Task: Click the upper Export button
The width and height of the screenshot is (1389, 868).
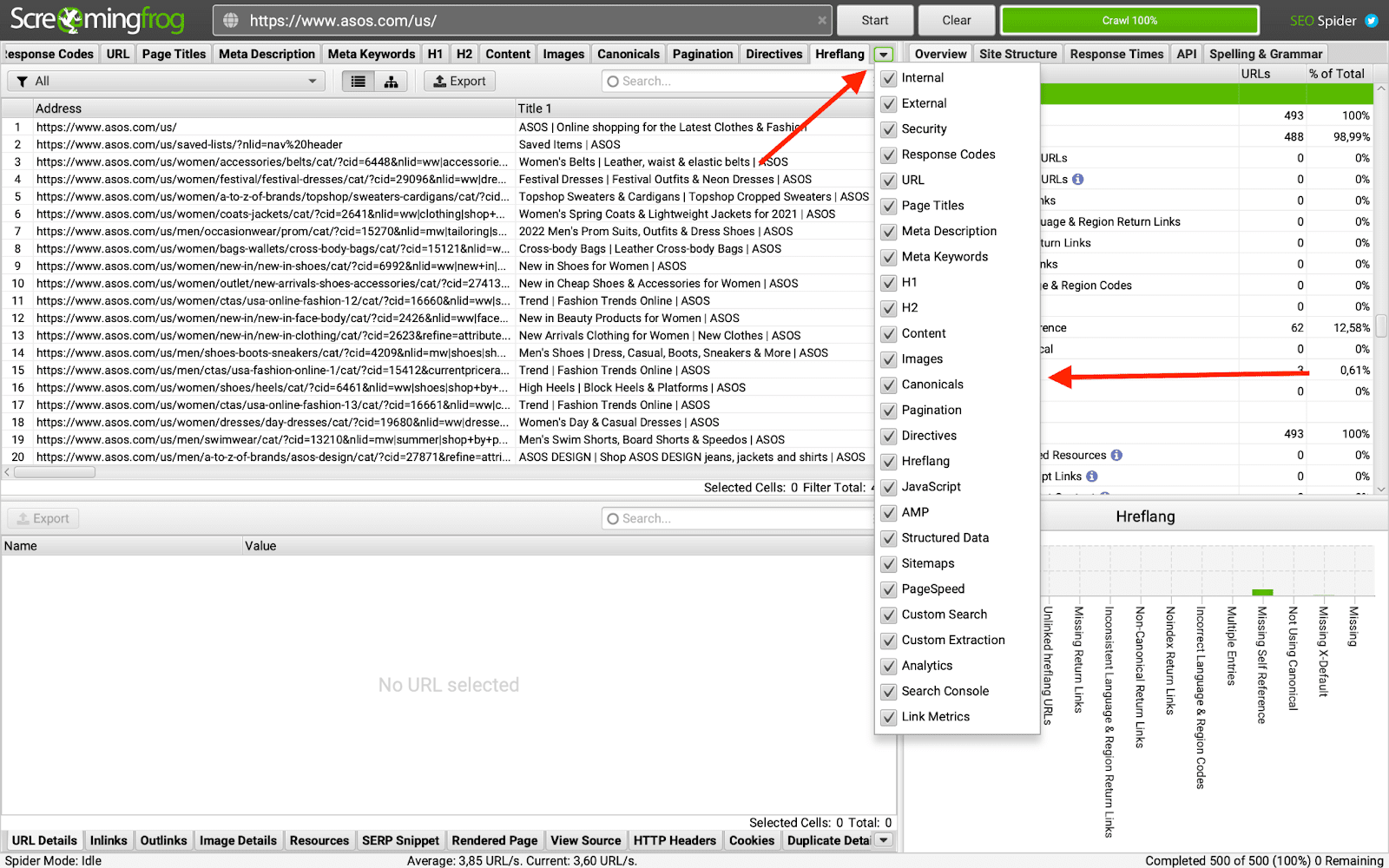Action: coord(459,81)
